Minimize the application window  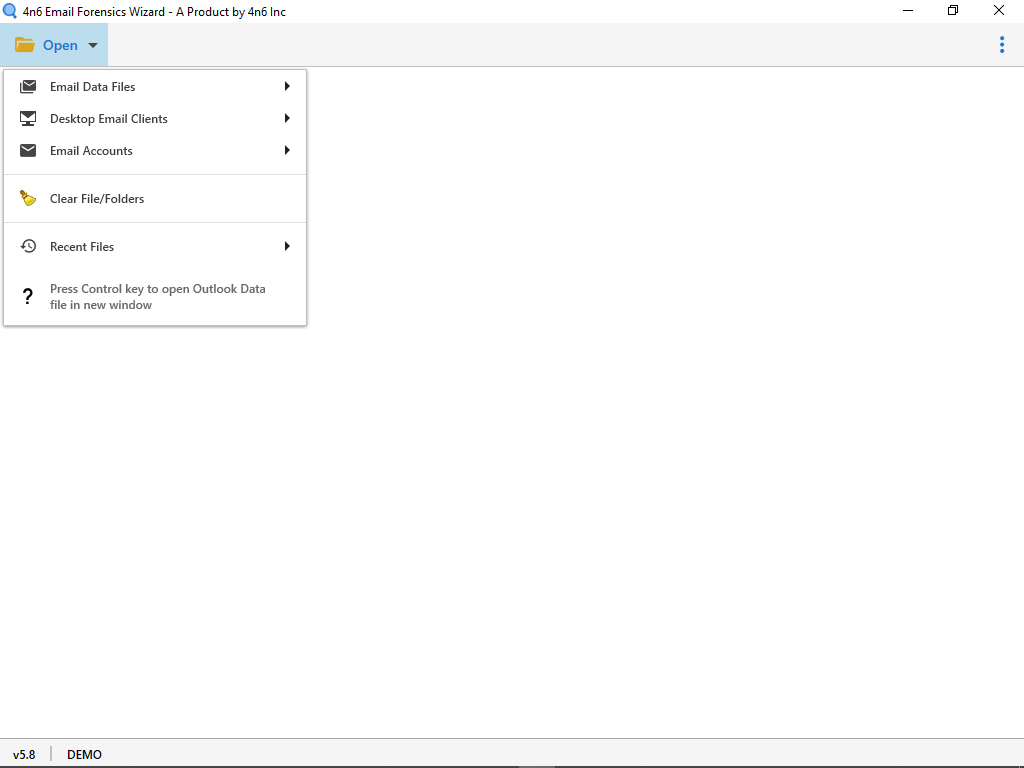click(x=908, y=11)
